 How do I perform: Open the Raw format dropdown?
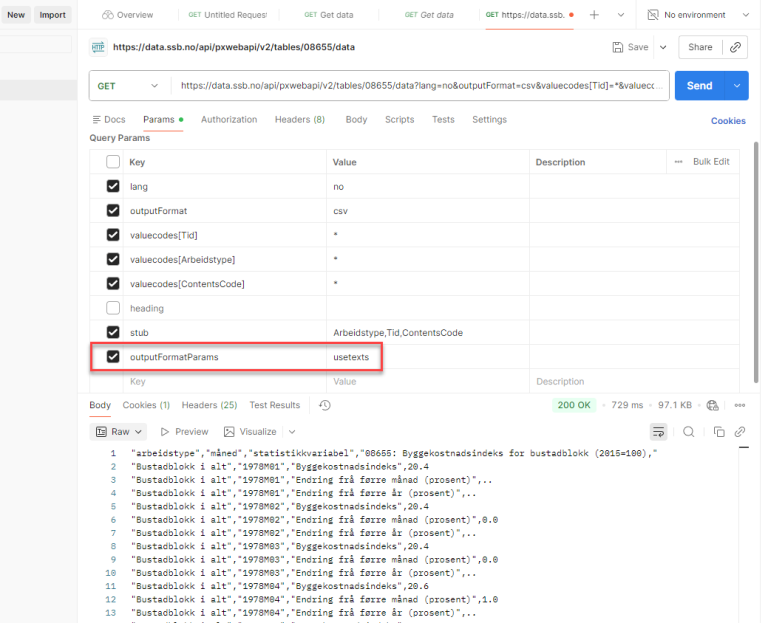[x=119, y=432]
